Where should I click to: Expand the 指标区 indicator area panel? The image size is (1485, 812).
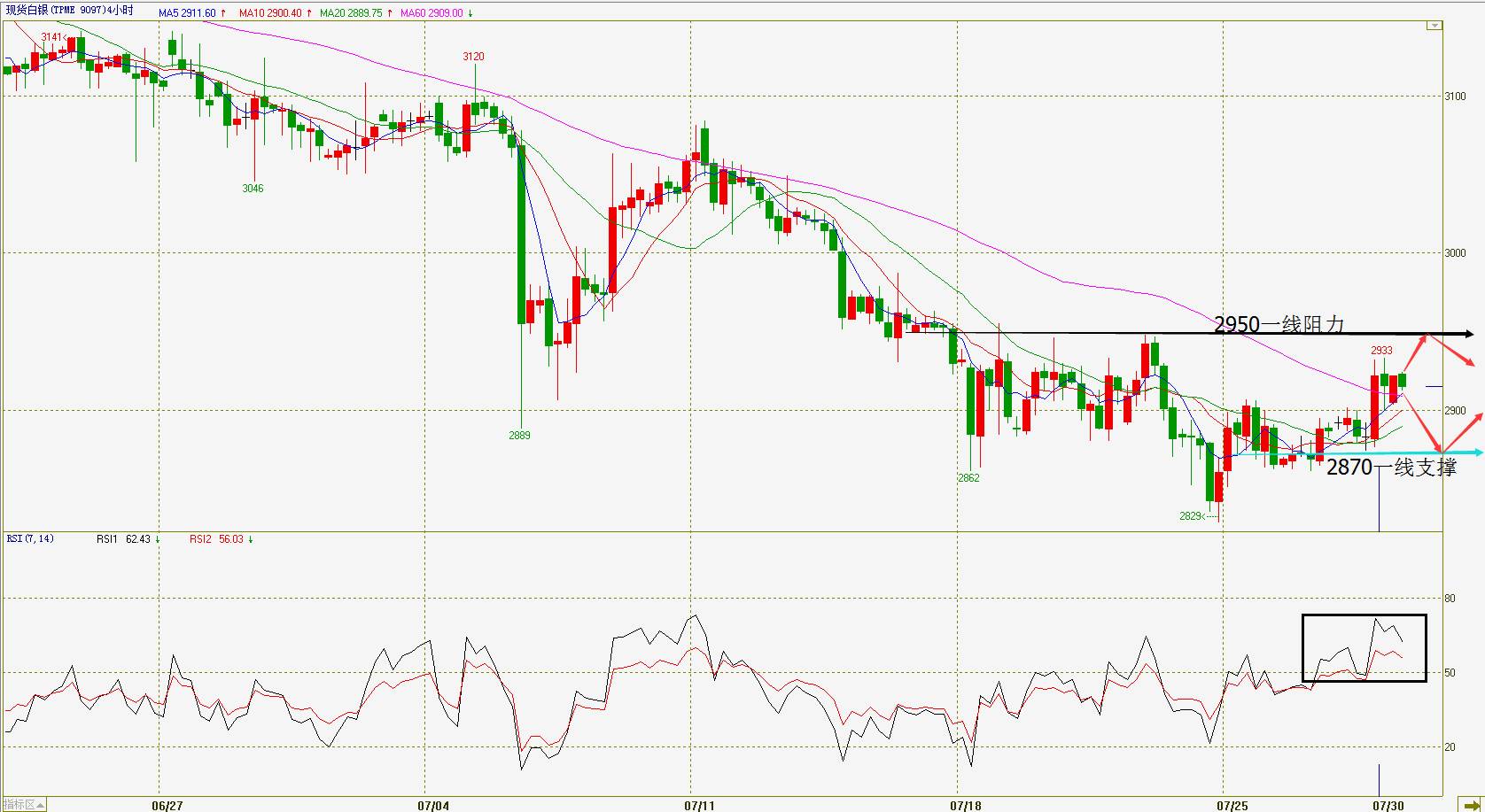(x=23, y=805)
